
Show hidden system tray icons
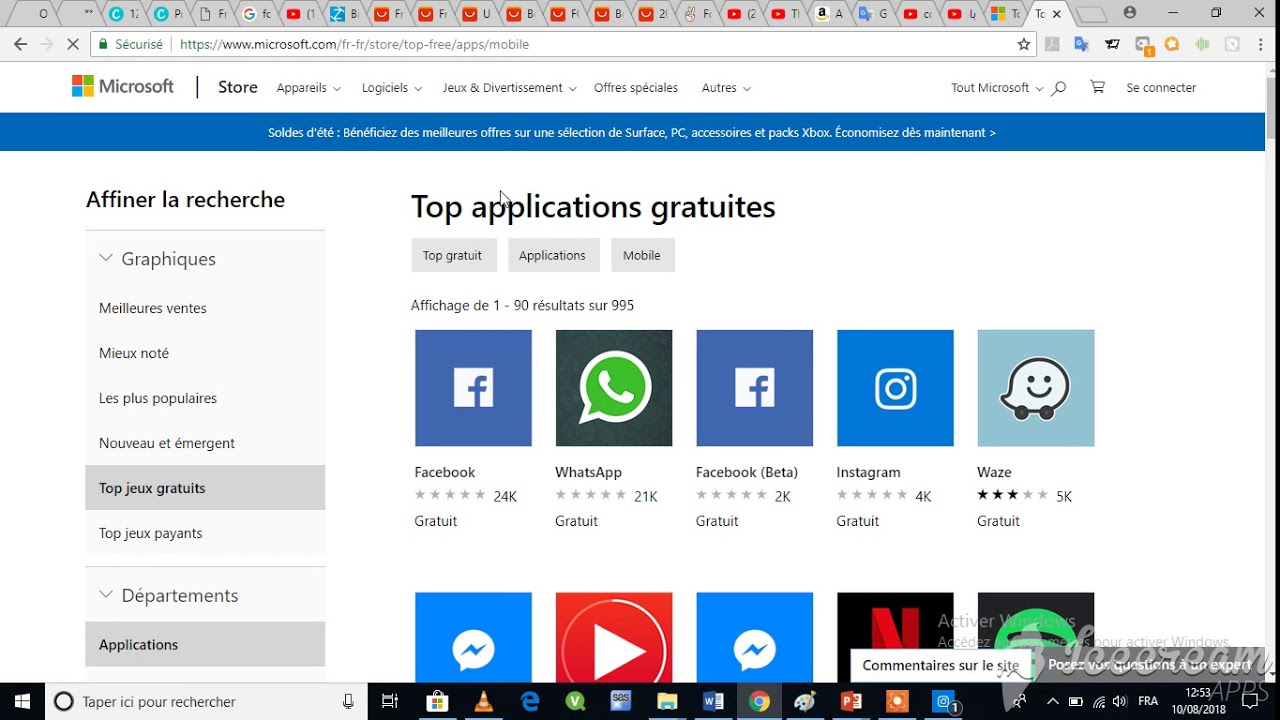(1052, 702)
